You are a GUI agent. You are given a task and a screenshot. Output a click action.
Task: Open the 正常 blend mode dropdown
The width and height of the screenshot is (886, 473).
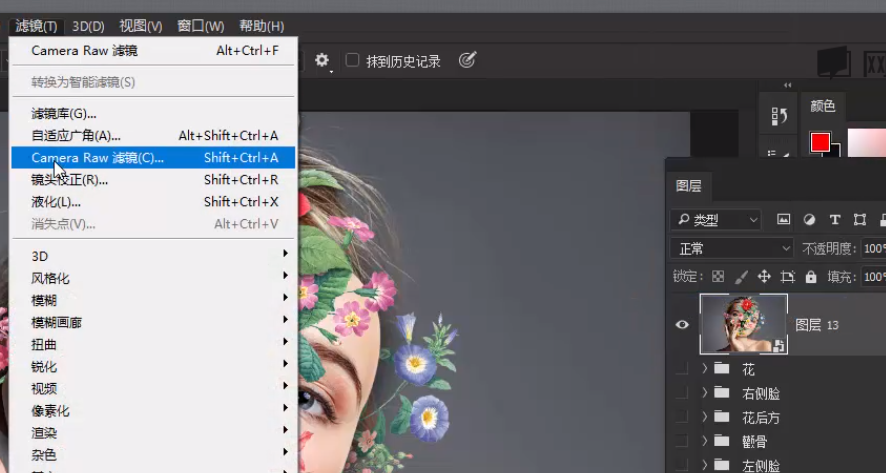[x=732, y=248]
